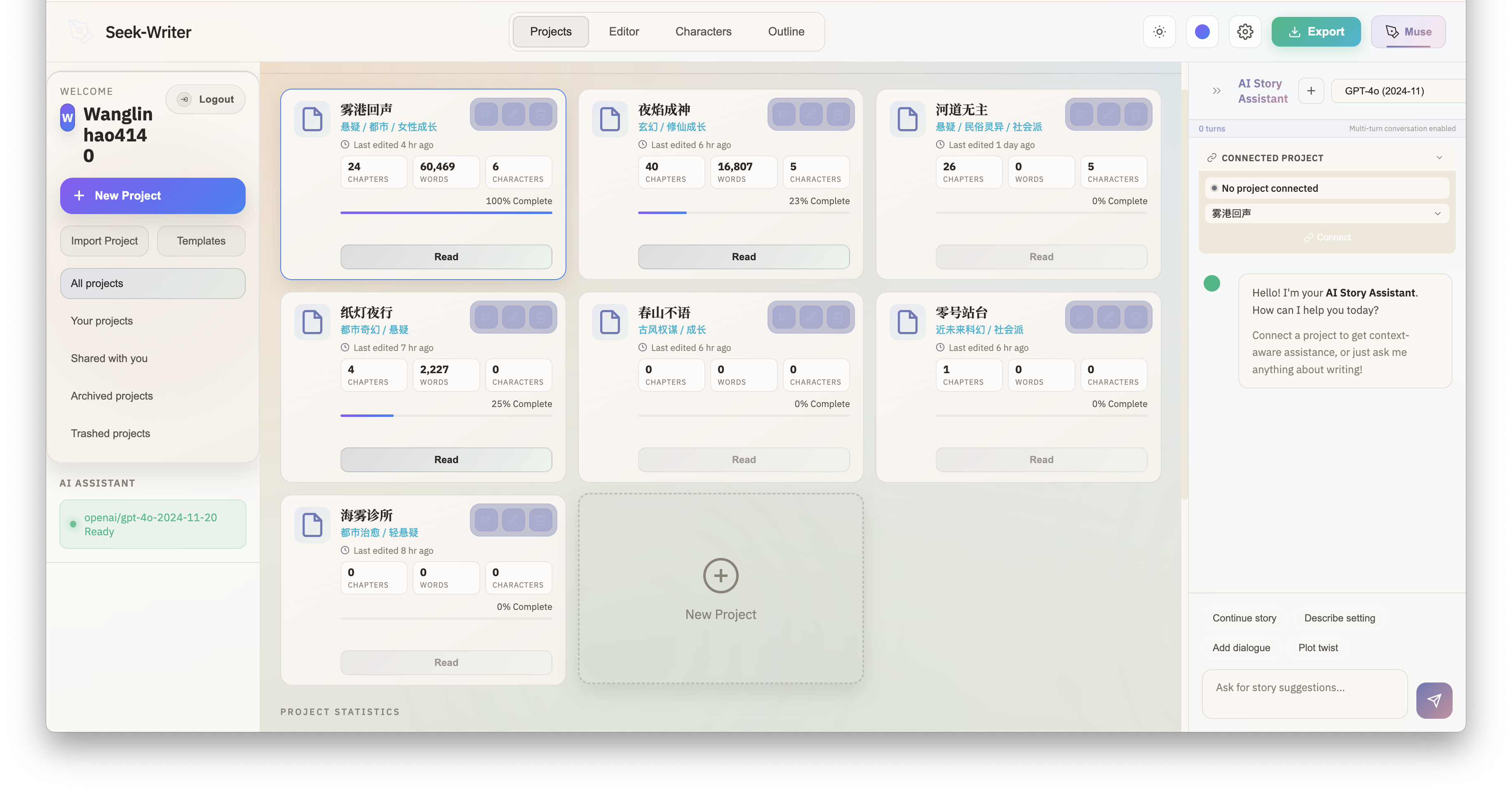The width and height of the screenshot is (1512, 793).
Task: Click the 23% Complete progress bar
Action: [744, 212]
